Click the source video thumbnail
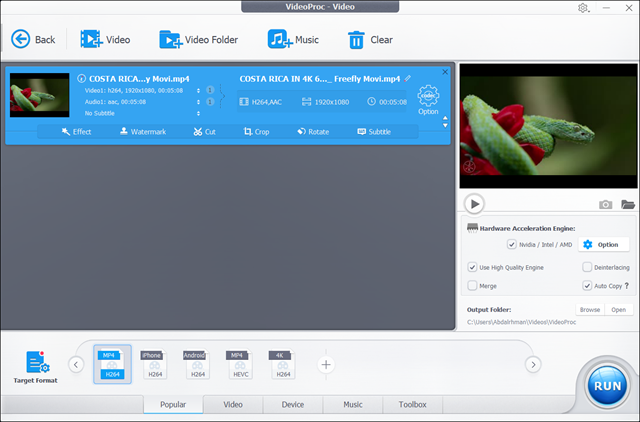Viewport: 640px width, 422px height. [x=40, y=95]
